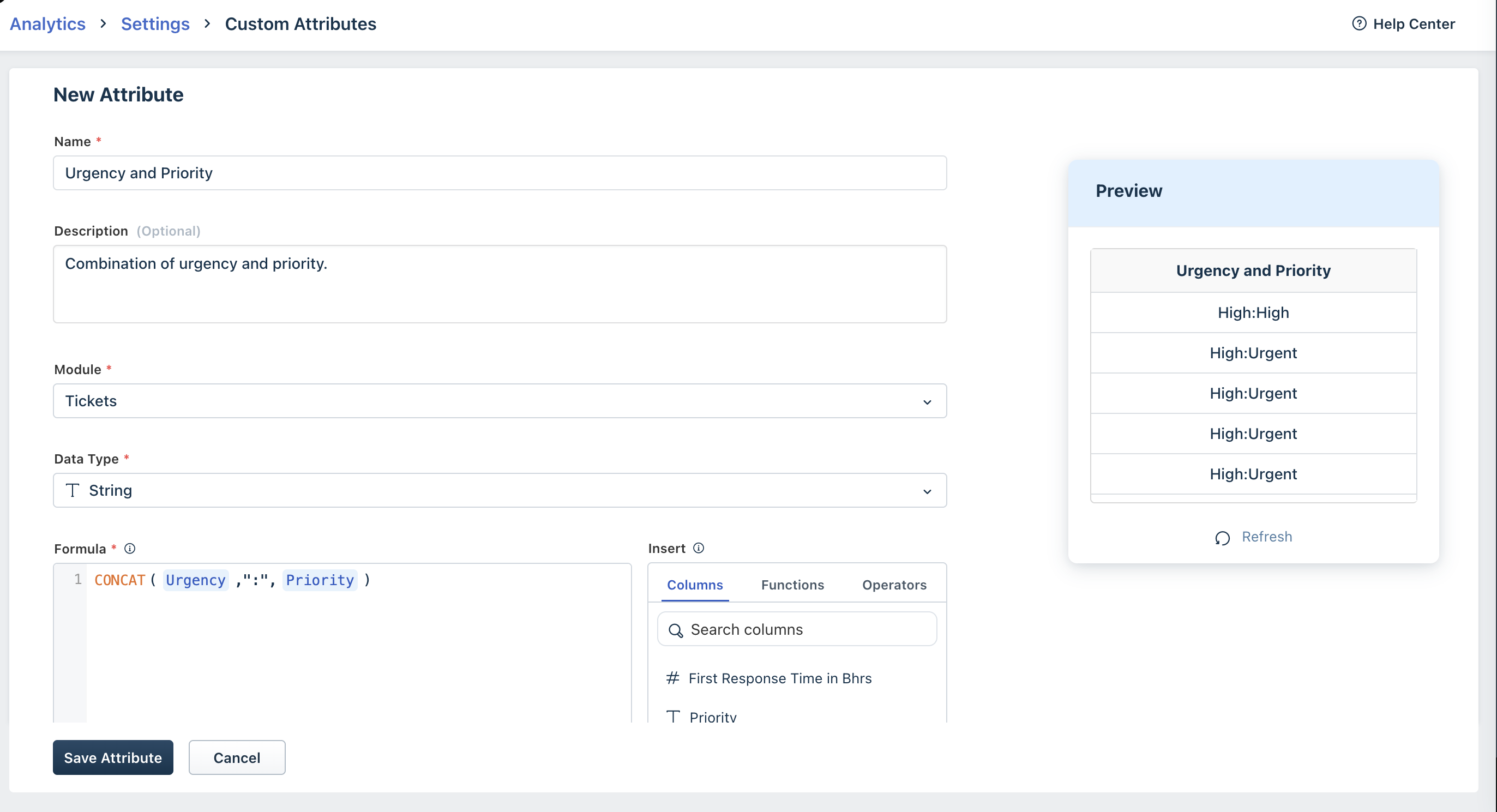Open the Data Type dropdown arrow

pyautogui.click(x=927, y=491)
